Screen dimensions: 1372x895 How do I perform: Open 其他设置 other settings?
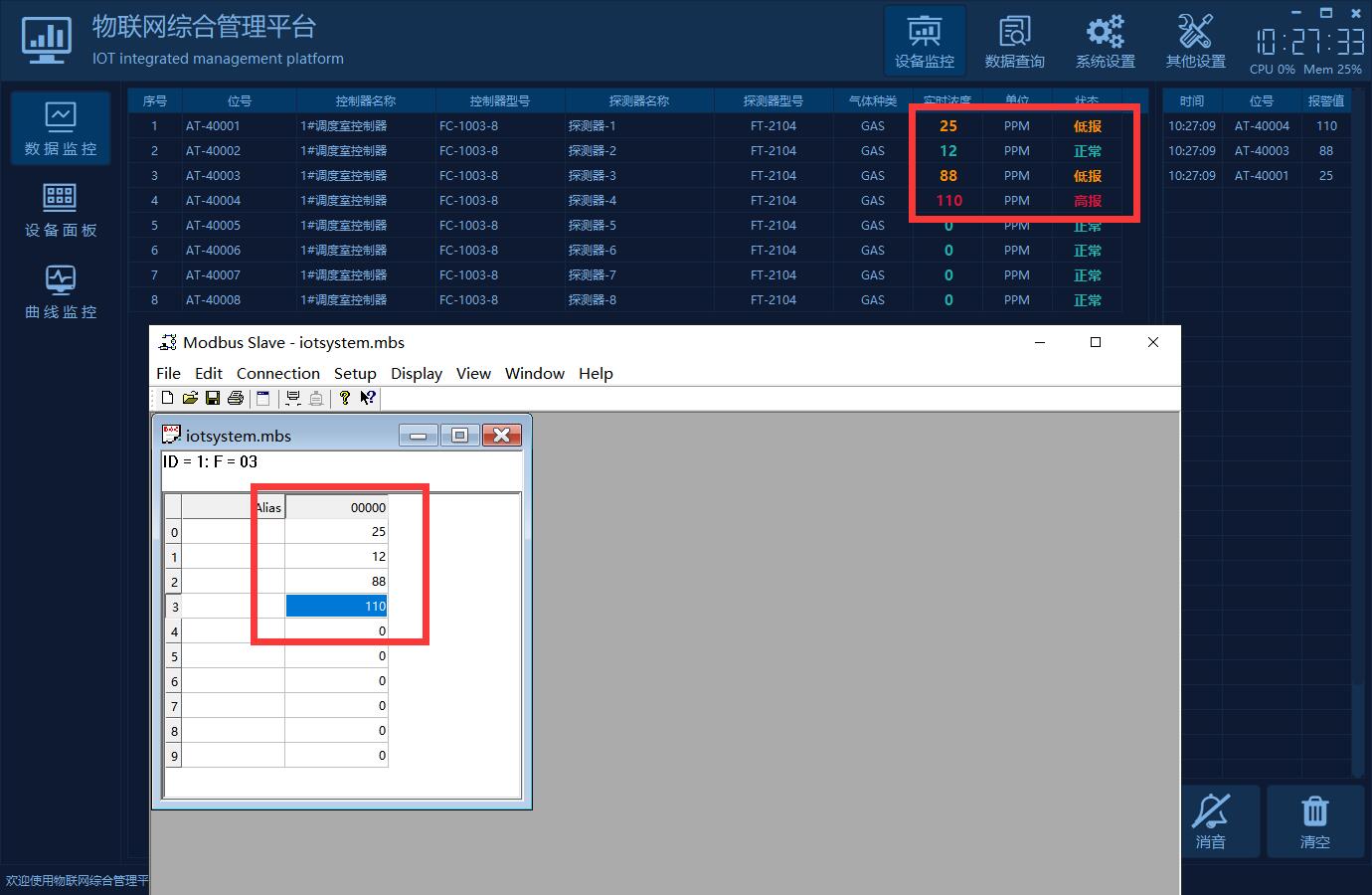point(1195,41)
